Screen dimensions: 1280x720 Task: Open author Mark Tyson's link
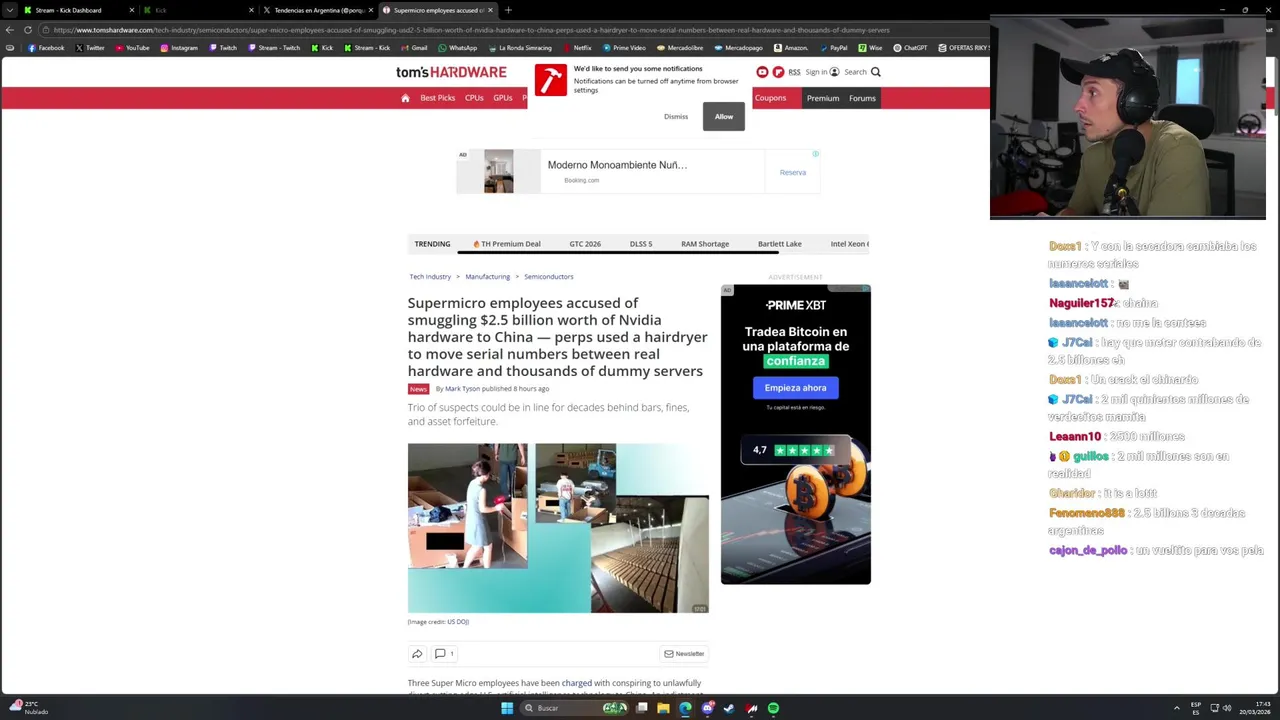pyautogui.click(x=462, y=389)
